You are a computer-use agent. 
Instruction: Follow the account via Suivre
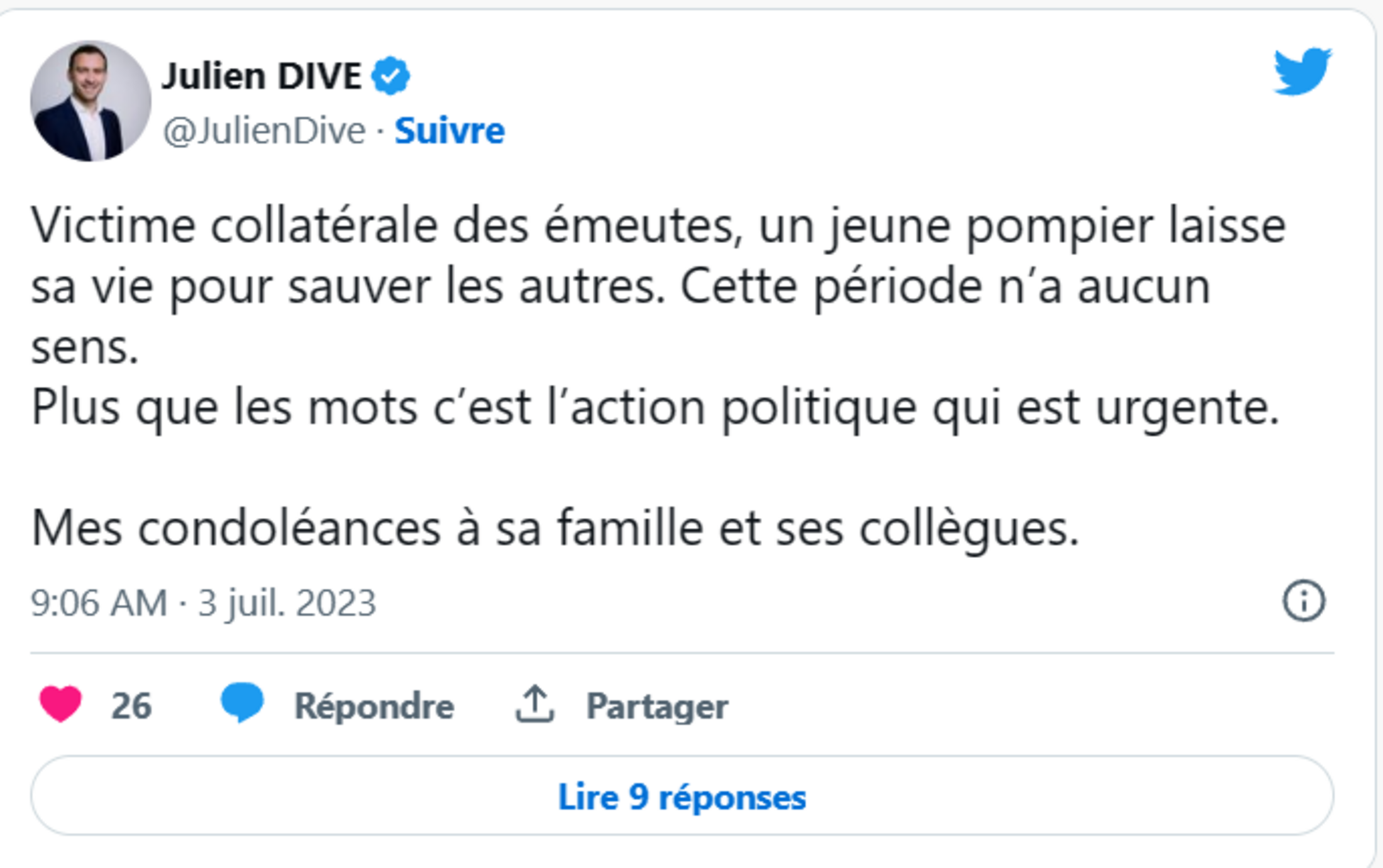(449, 131)
